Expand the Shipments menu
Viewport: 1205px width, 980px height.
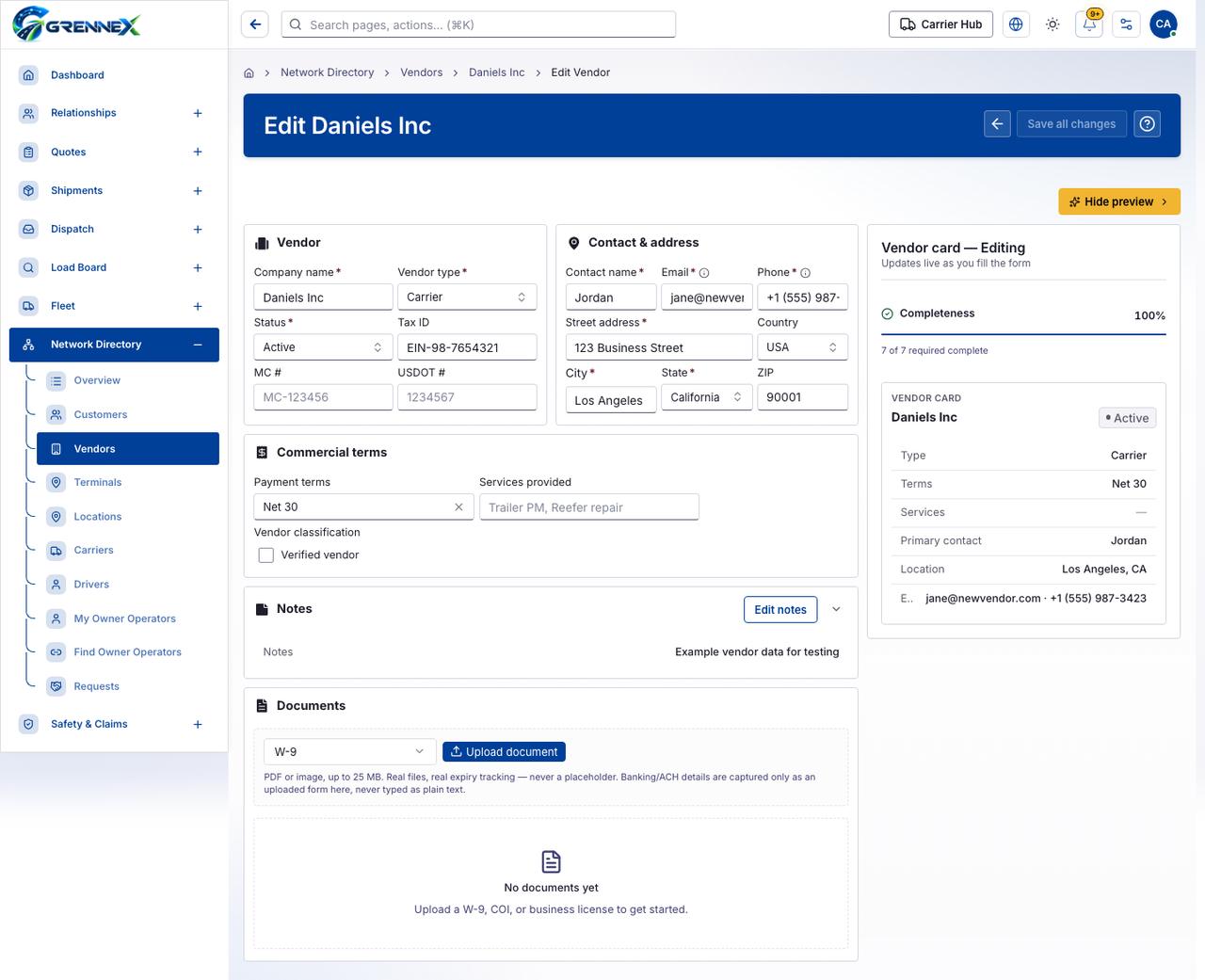(198, 191)
